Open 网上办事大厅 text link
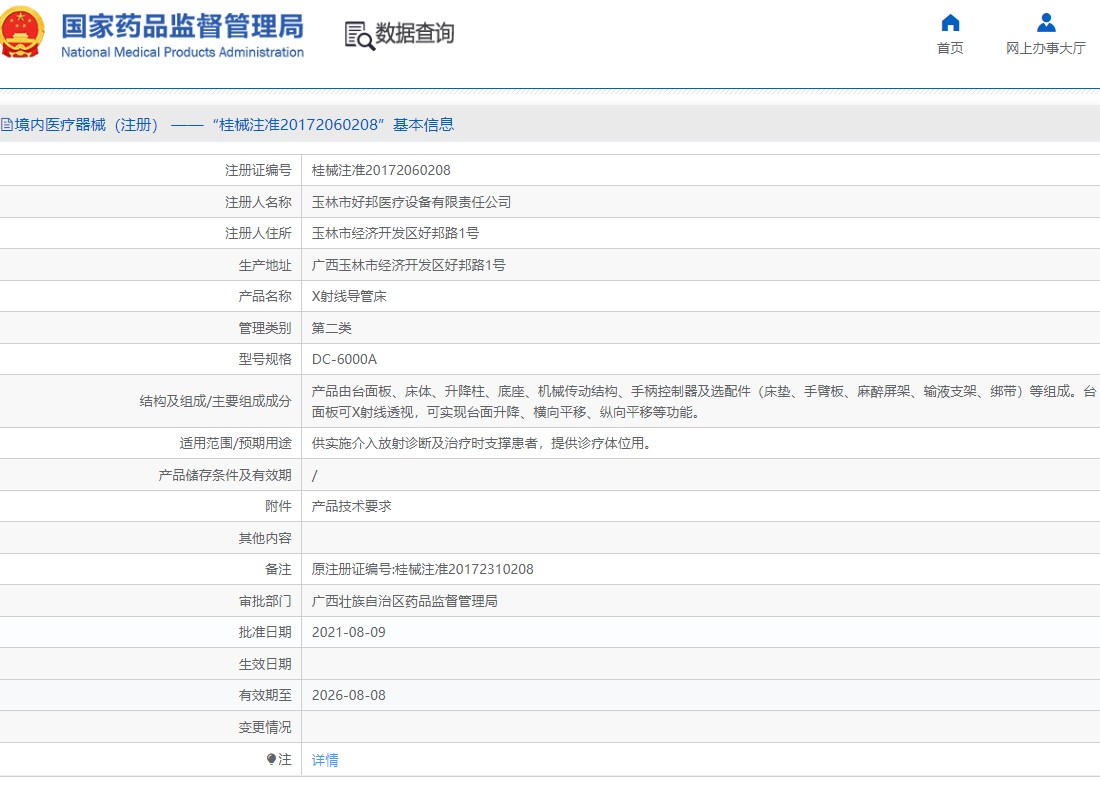The image size is (1100, 785). 1045,48
